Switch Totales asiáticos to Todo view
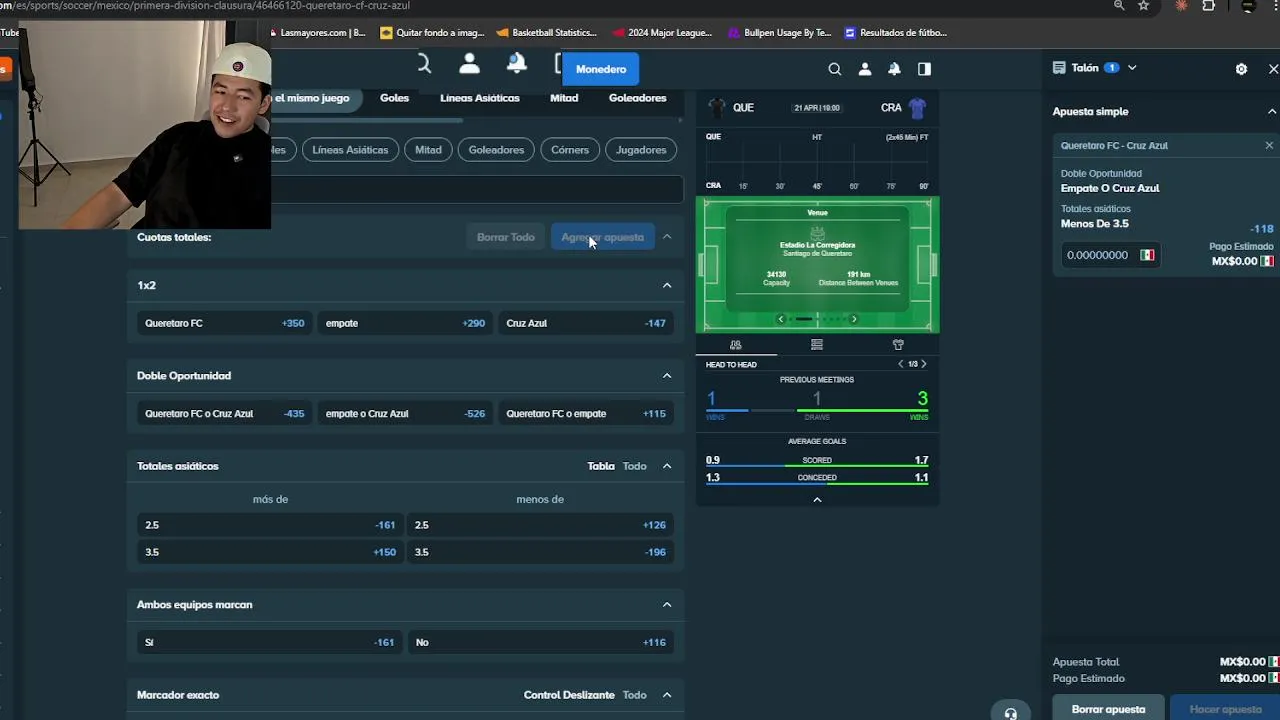 634,466
